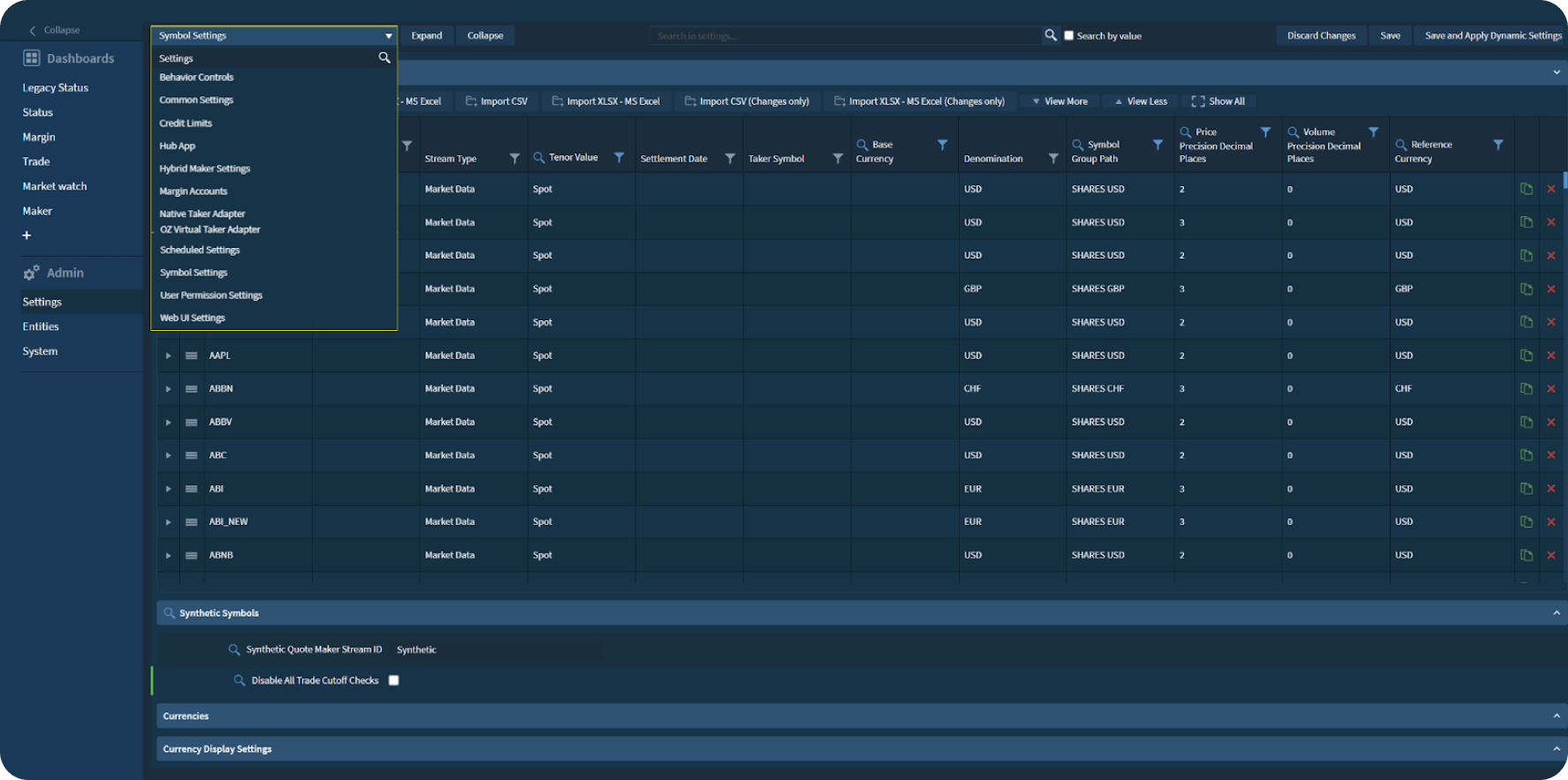The image size is (1568, 780).
Task: Click the Search in settings input field
Action: click(846, 35)
